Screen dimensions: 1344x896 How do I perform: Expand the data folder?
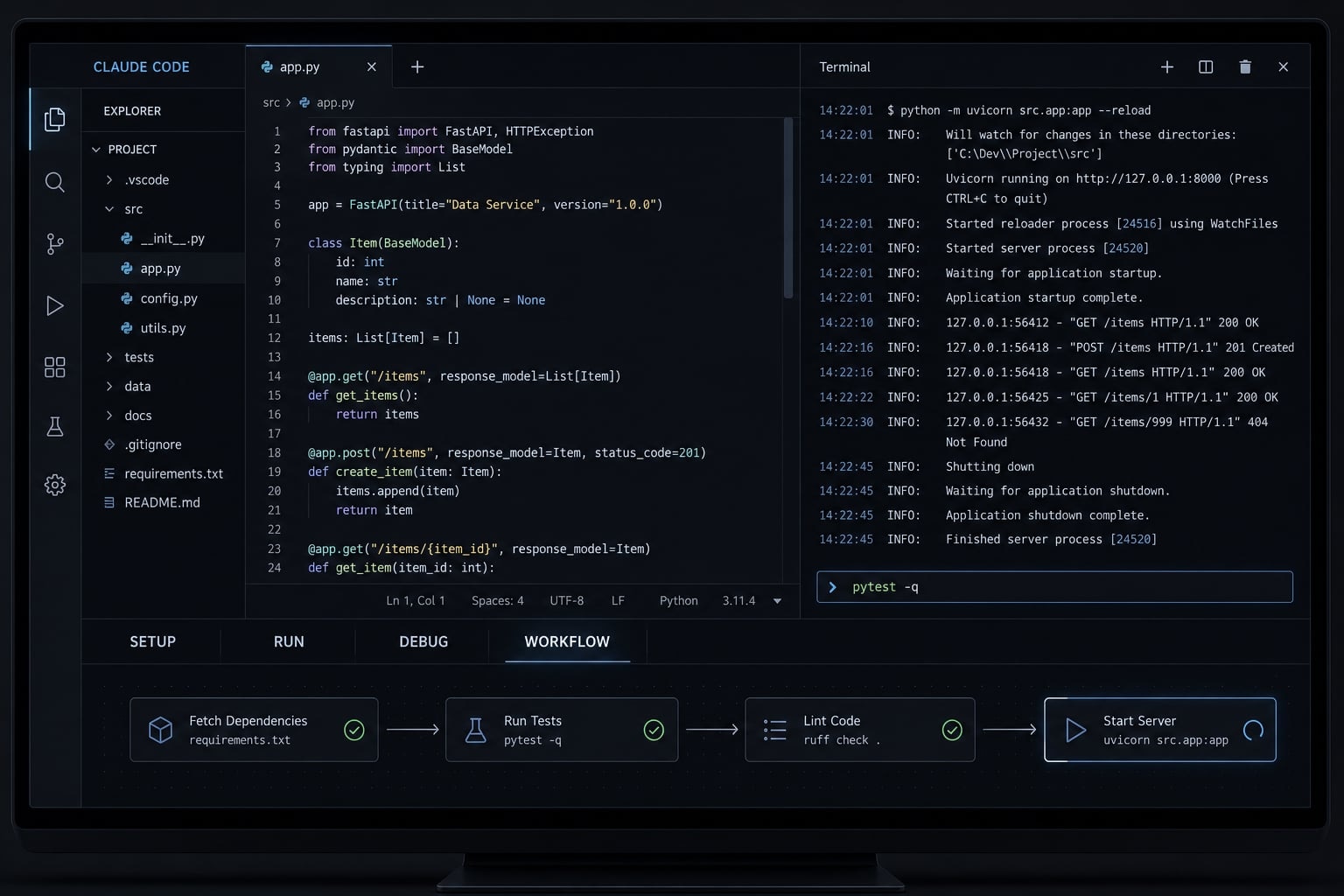(x=109, y=386)
